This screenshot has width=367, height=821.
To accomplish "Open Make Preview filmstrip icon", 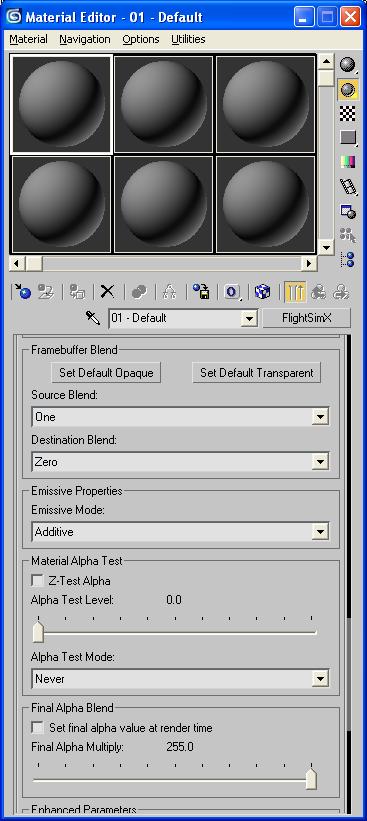I will [x=348, y=186].
